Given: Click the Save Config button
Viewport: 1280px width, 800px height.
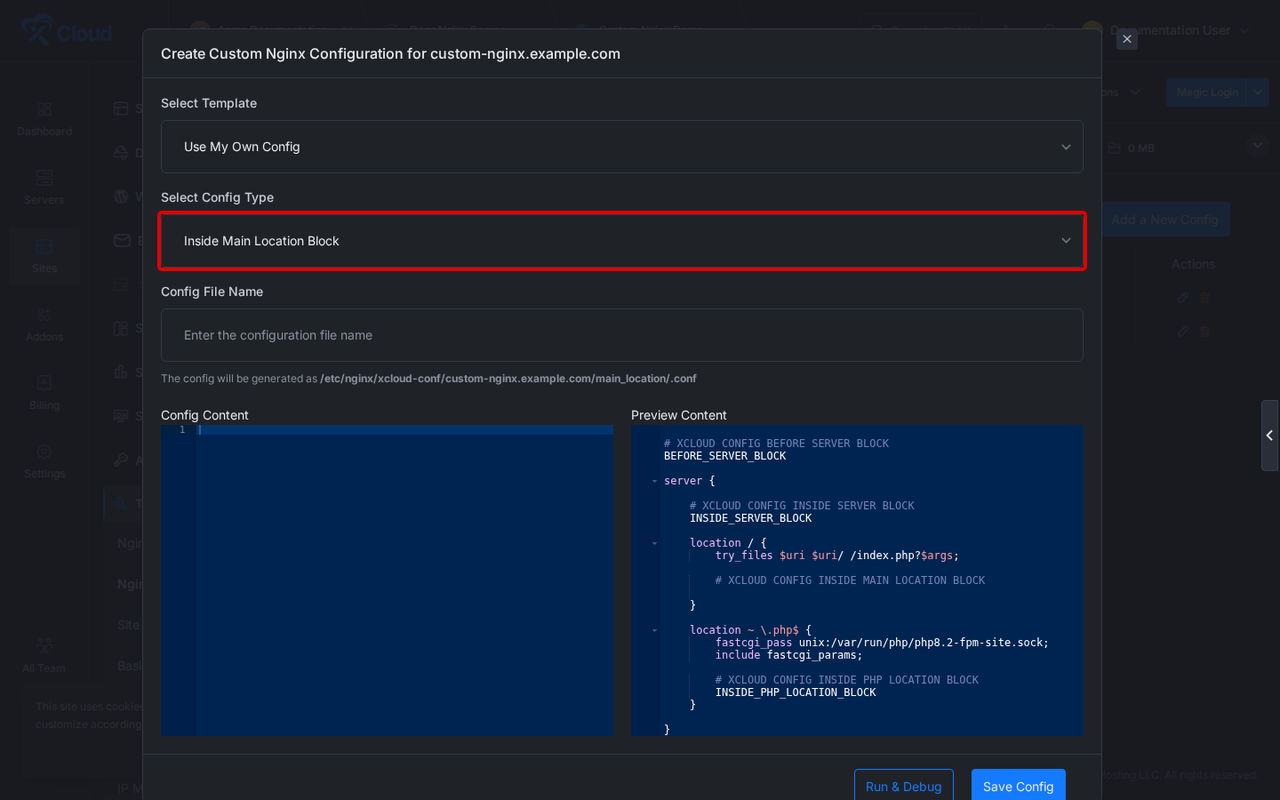Looking at the screenshot, I should pyautogui.click(x=1018, y=786).
